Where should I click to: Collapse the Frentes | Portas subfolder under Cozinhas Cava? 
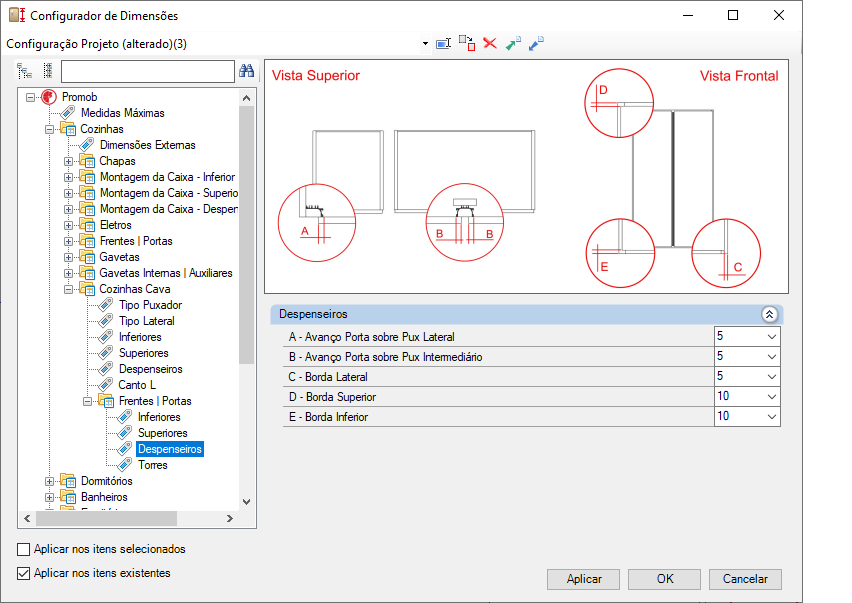(87, 401)
